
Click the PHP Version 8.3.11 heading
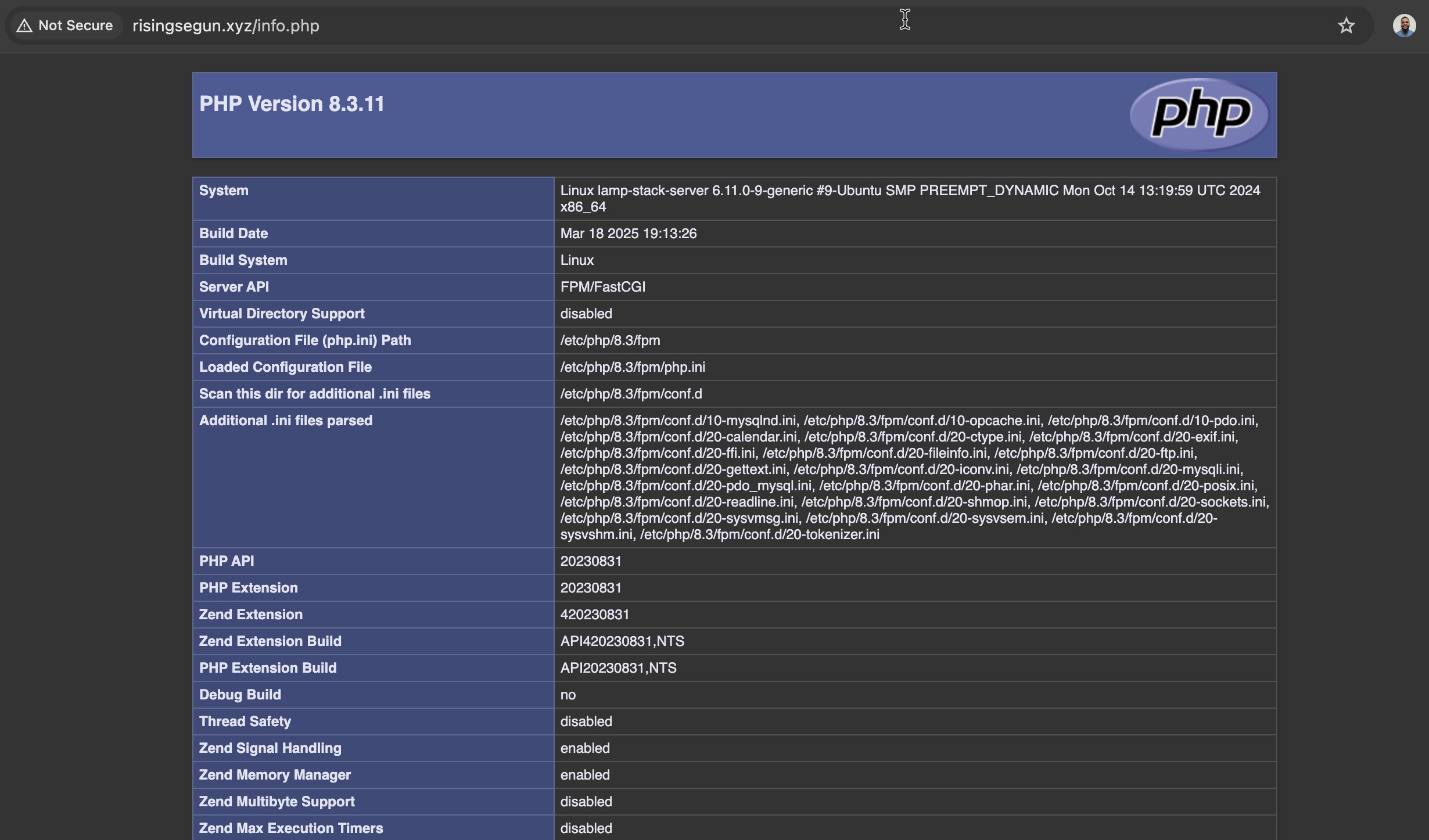292,103
